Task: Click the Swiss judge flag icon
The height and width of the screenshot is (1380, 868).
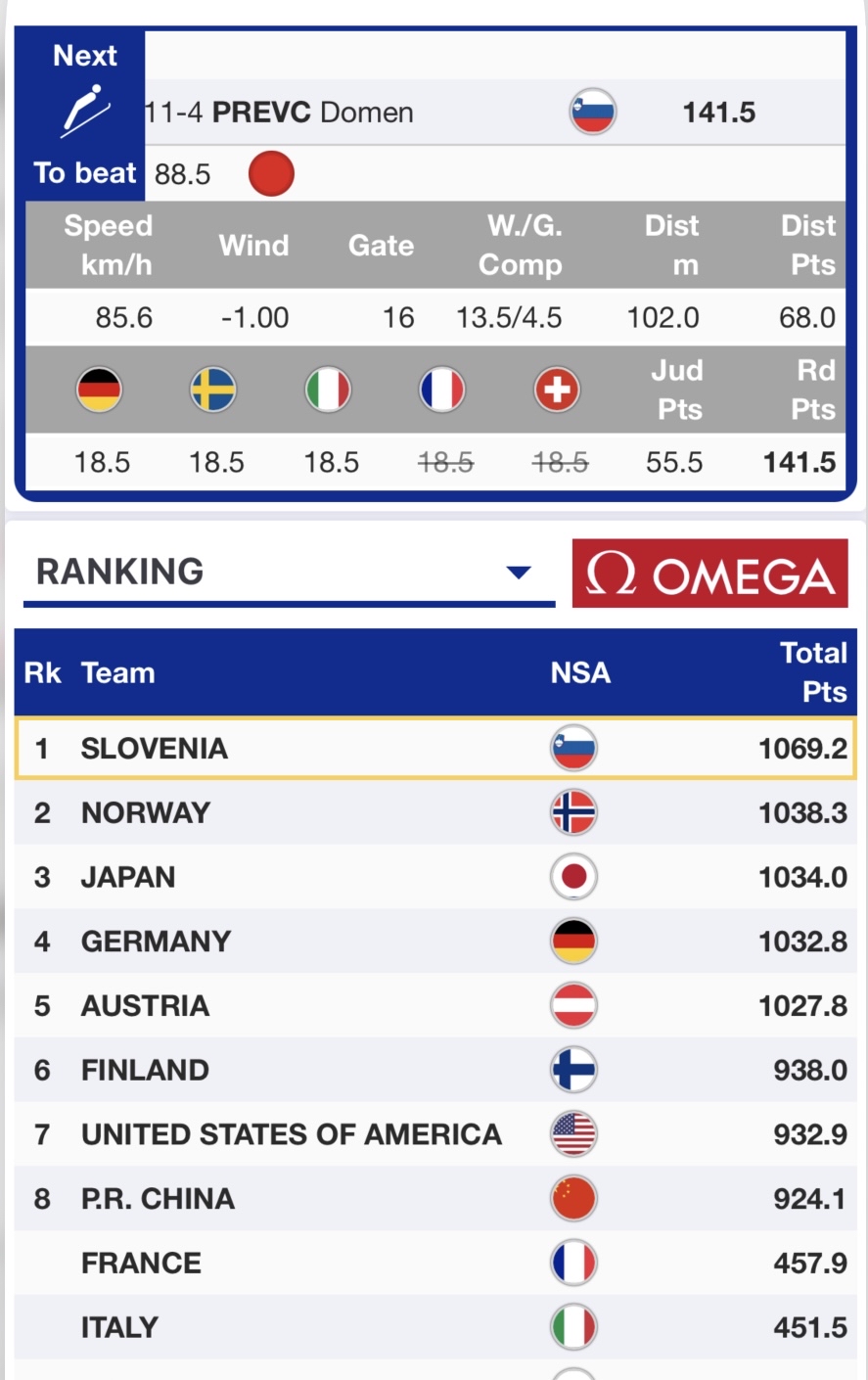Action: coord(557,390)
